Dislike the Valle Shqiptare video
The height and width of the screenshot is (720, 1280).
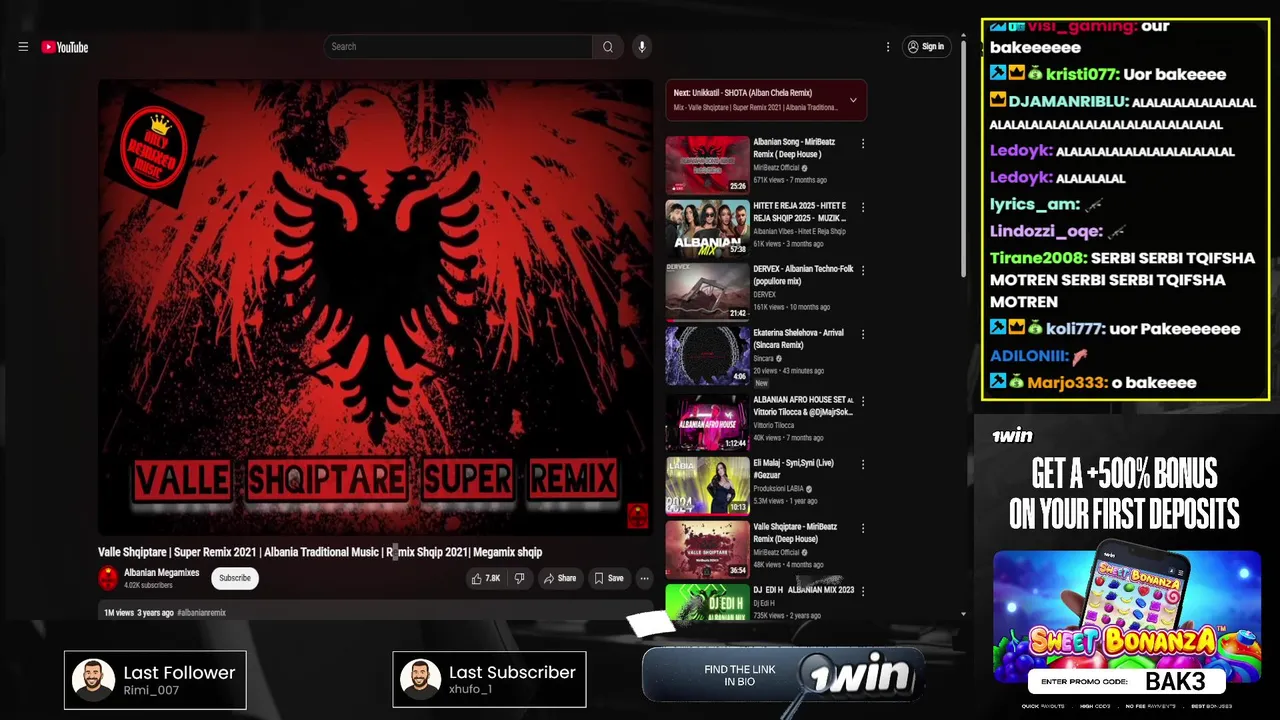[x=519, y=578]
